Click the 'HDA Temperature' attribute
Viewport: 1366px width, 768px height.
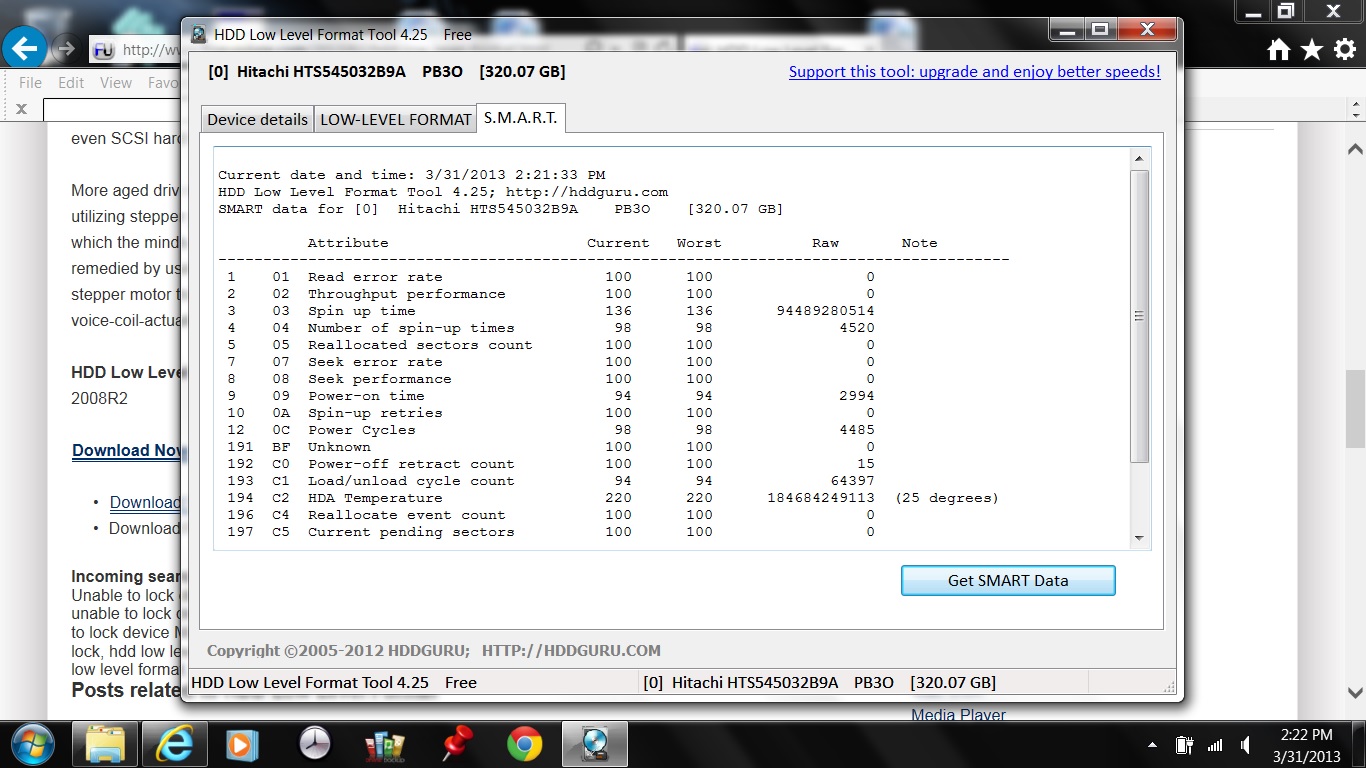(x=375, y=498)
